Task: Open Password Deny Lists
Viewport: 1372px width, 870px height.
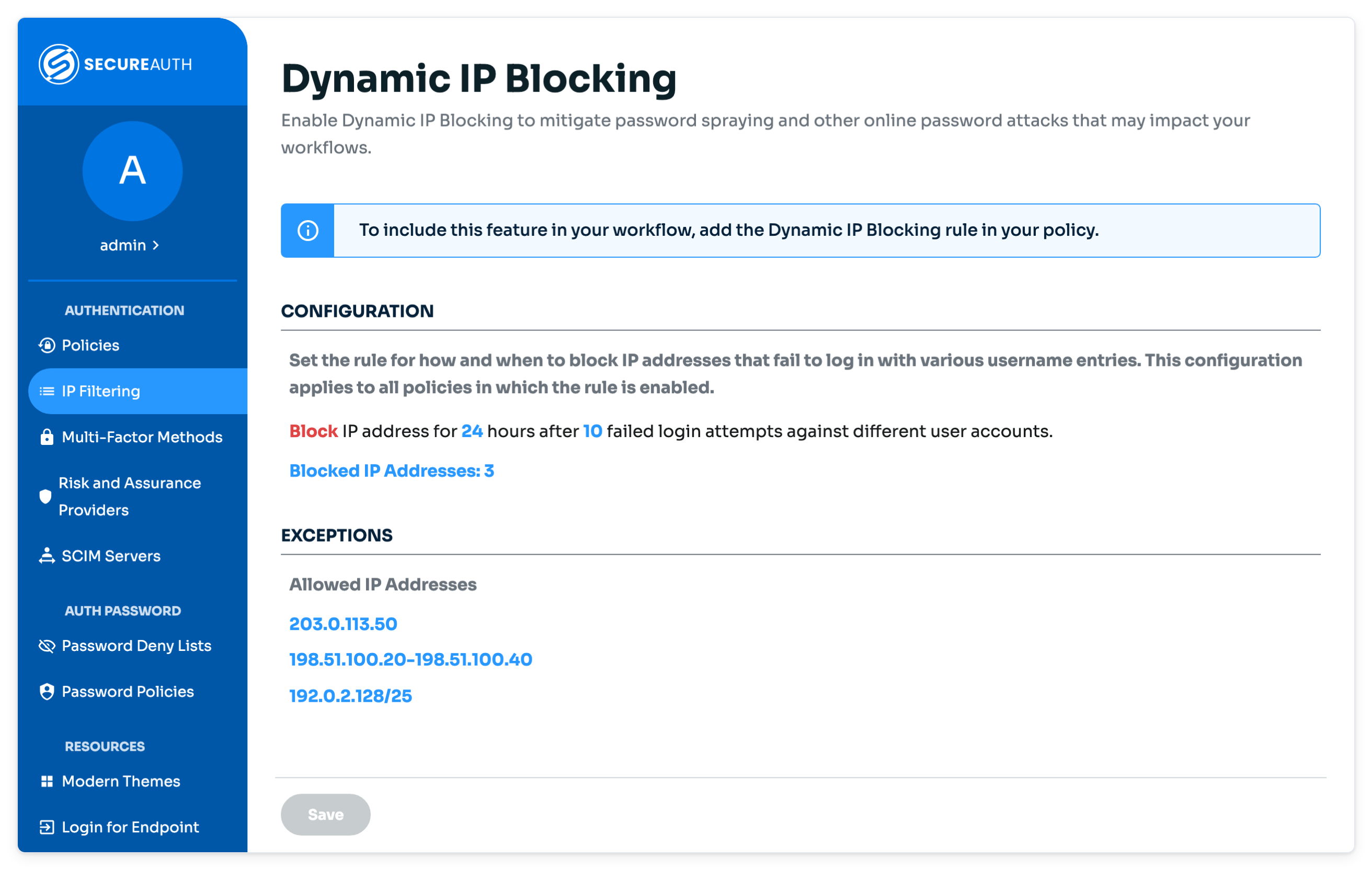Action: click(x=138, y=646)
